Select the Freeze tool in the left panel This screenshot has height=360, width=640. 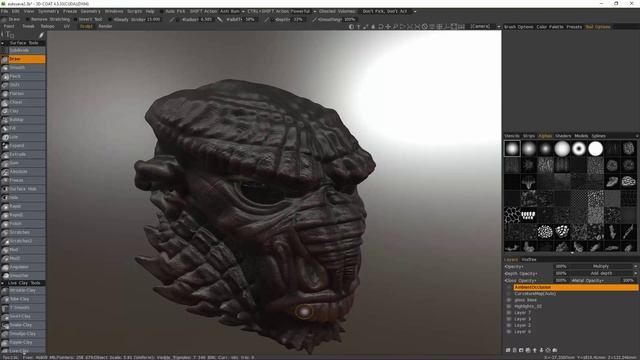(x=23, y=180)
